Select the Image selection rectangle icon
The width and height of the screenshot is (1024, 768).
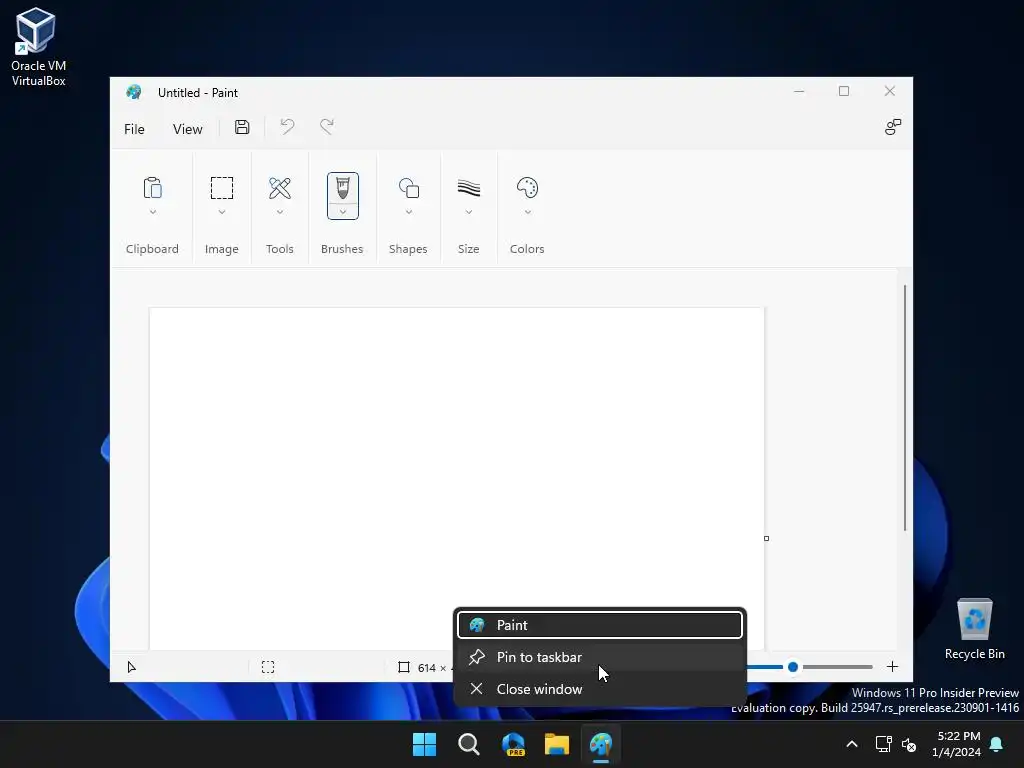click(x=221, y=188)
